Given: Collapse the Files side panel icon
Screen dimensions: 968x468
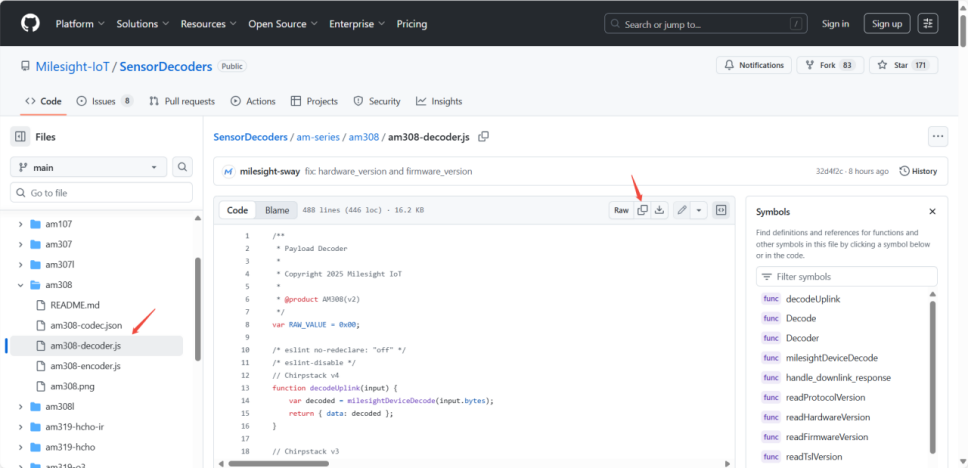Looking at the screenshot, I should click(x=20, y=136).
